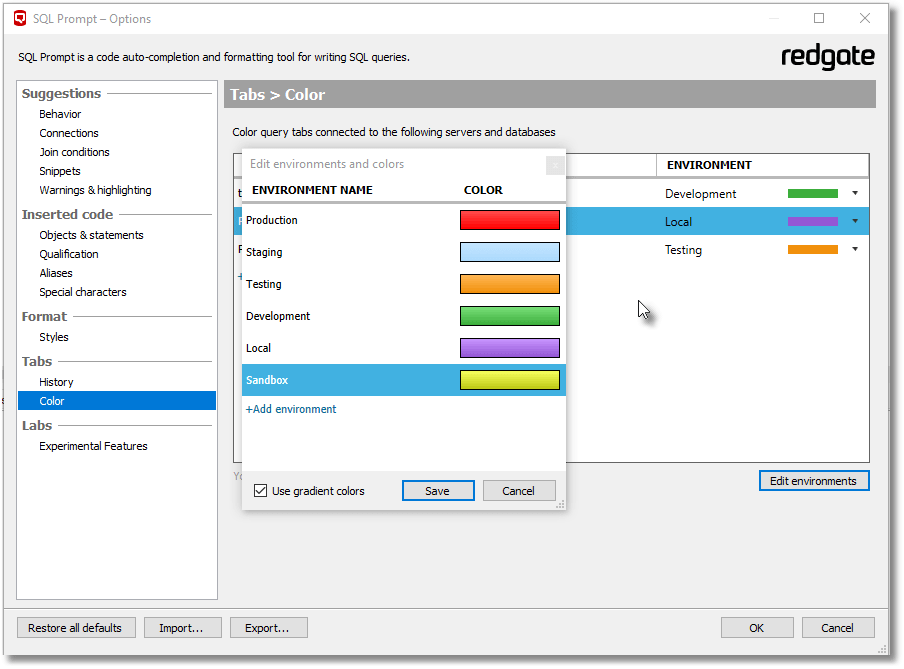Close the Edit environments popup
904x669 pixels.
555,165
